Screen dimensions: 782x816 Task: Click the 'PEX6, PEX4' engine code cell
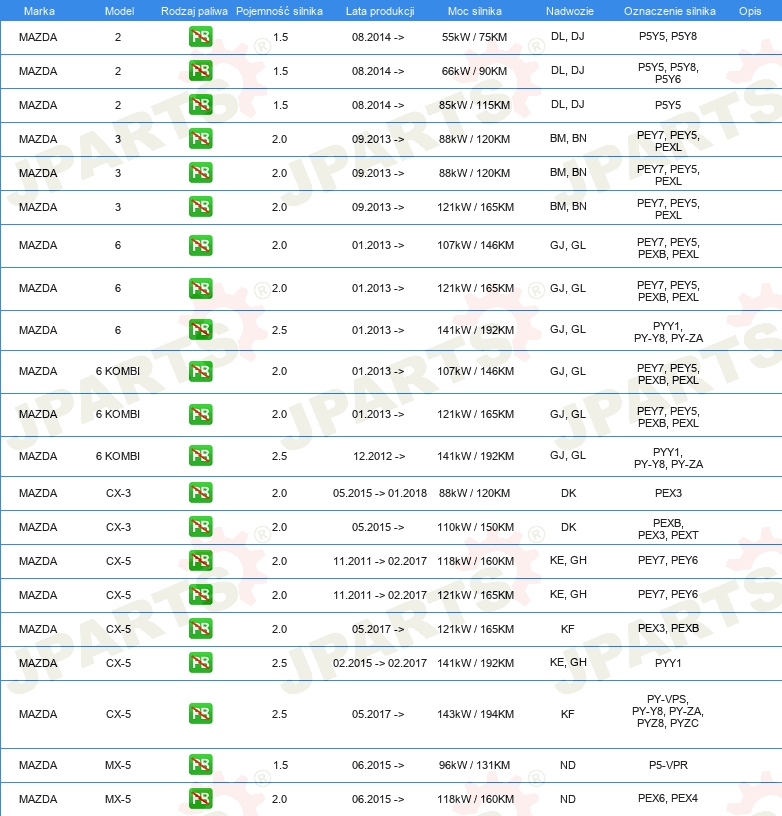coord(668,798)
